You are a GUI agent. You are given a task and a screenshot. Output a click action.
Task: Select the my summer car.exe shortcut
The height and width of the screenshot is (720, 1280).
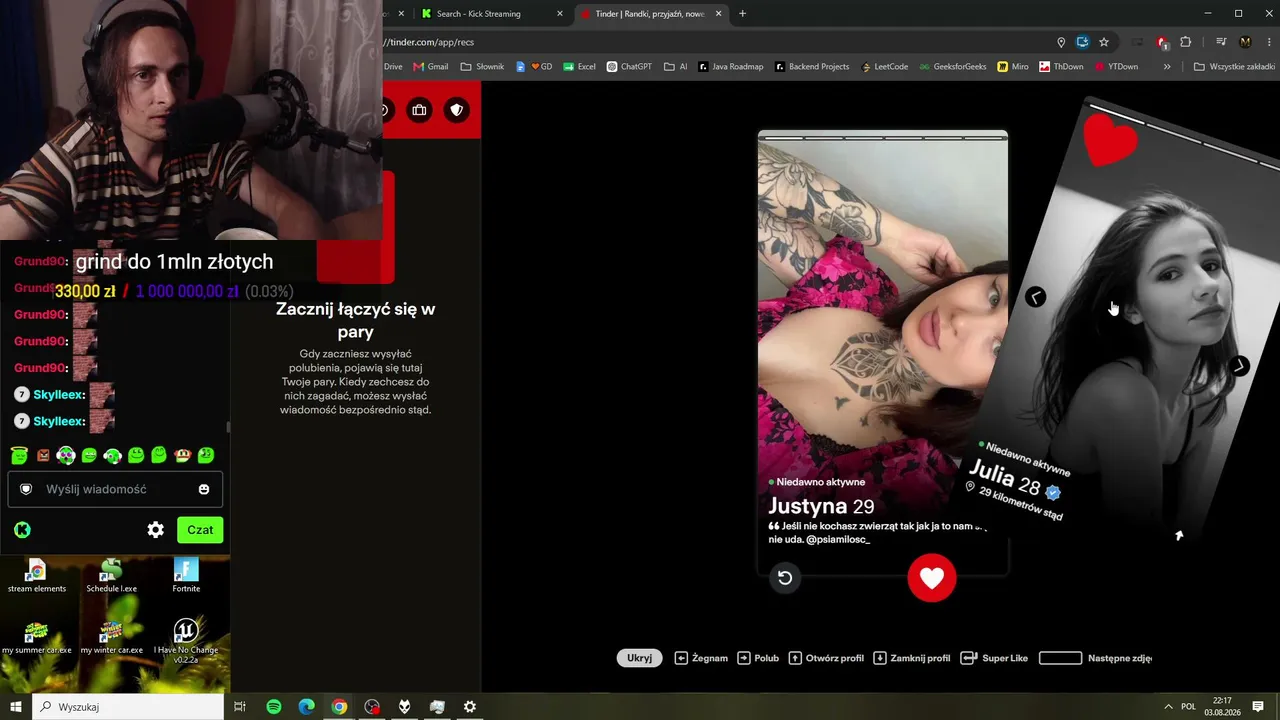tap(37, 638)
